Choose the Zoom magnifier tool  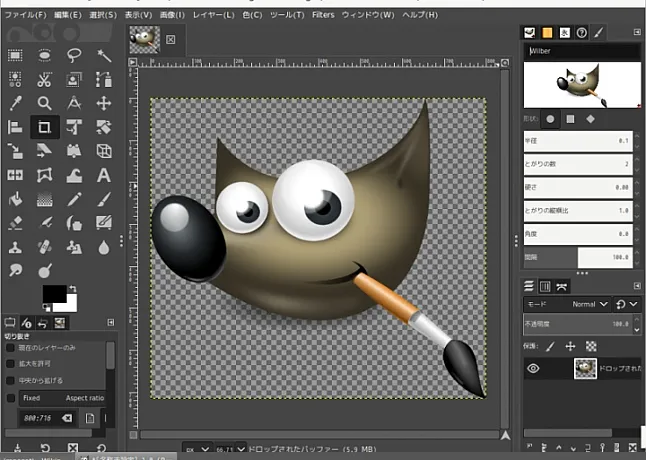tap(44, 103)
